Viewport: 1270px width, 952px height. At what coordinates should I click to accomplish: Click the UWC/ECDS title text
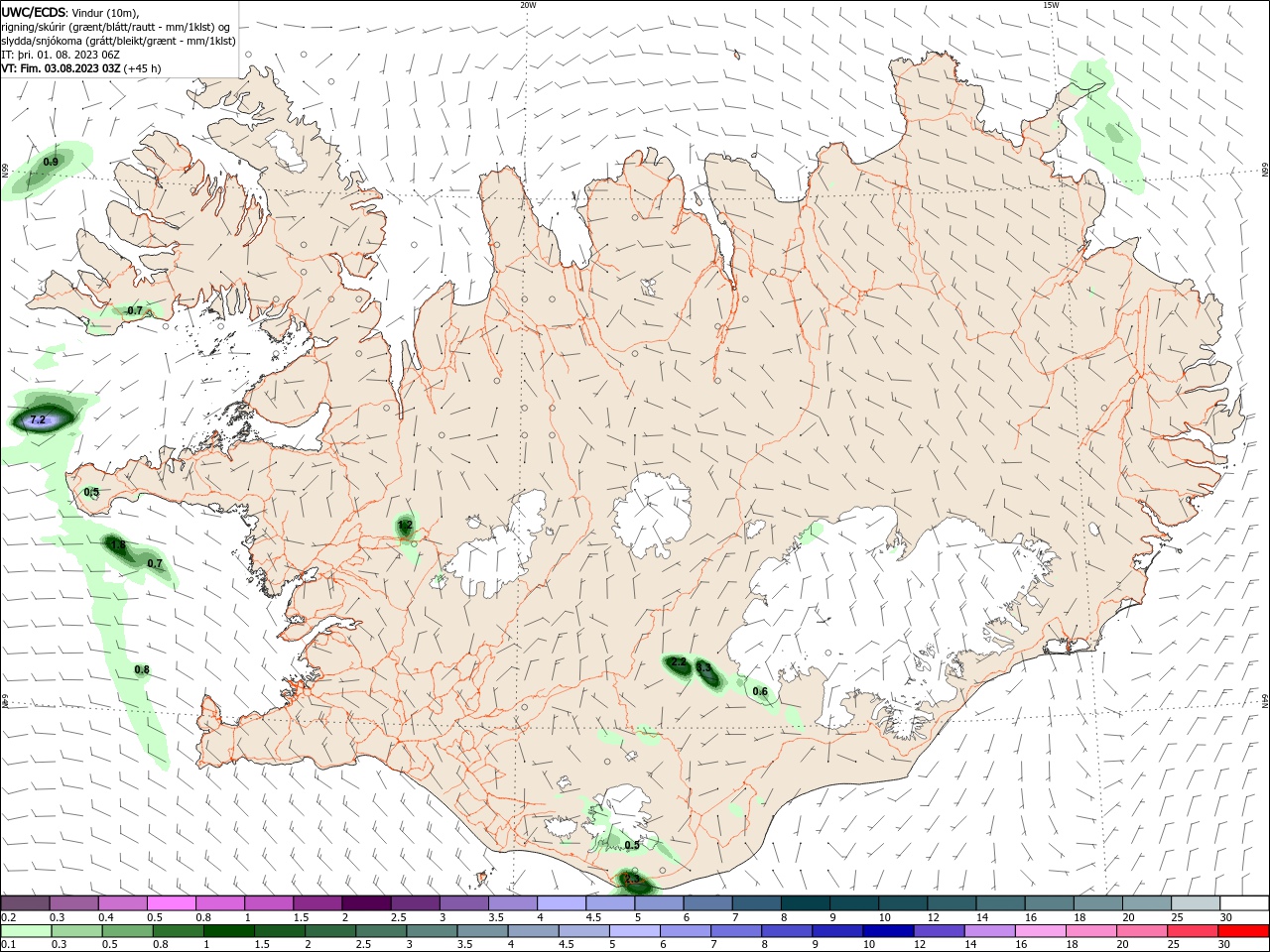33,12
